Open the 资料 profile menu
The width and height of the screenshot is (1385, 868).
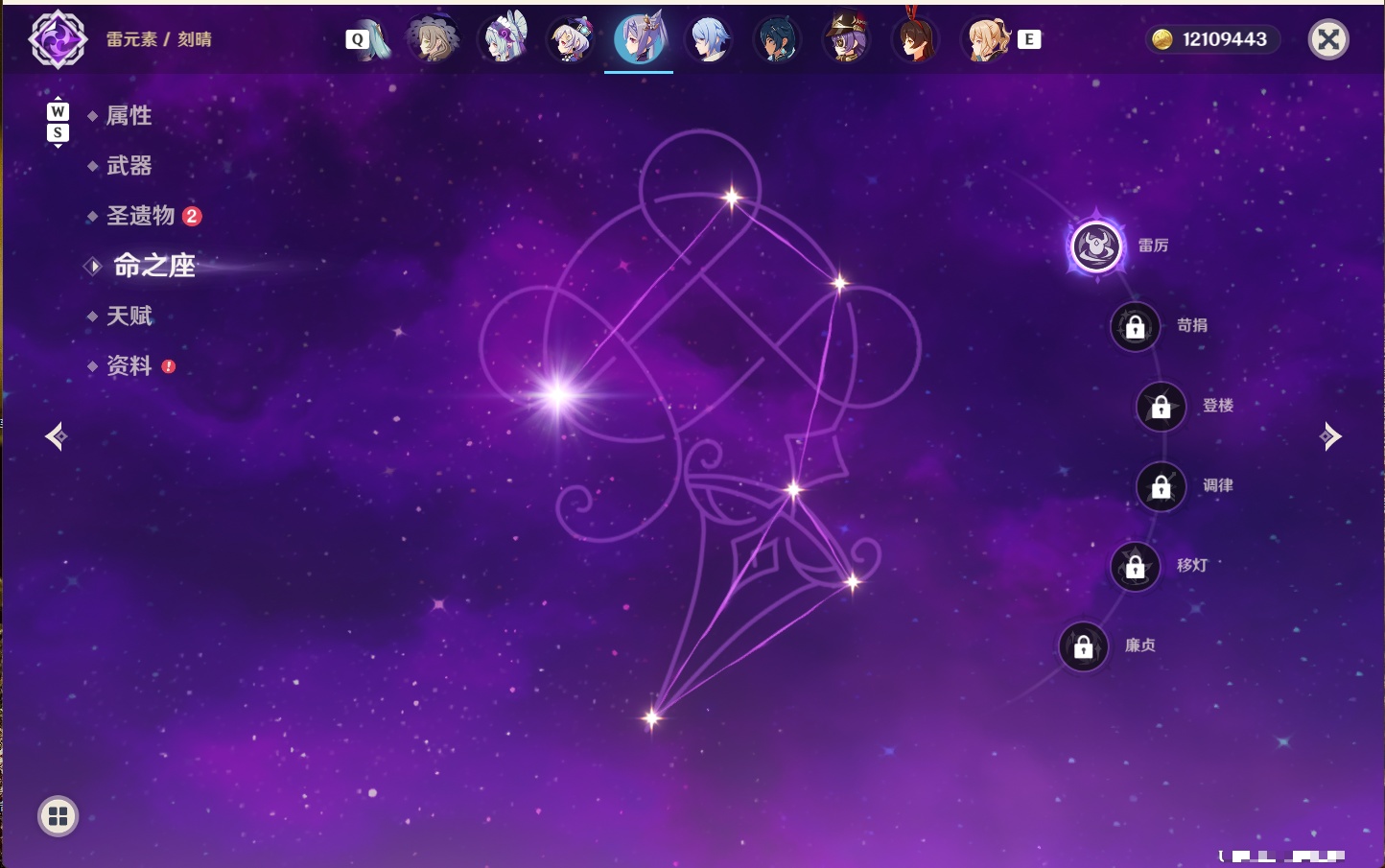(129, 365)
